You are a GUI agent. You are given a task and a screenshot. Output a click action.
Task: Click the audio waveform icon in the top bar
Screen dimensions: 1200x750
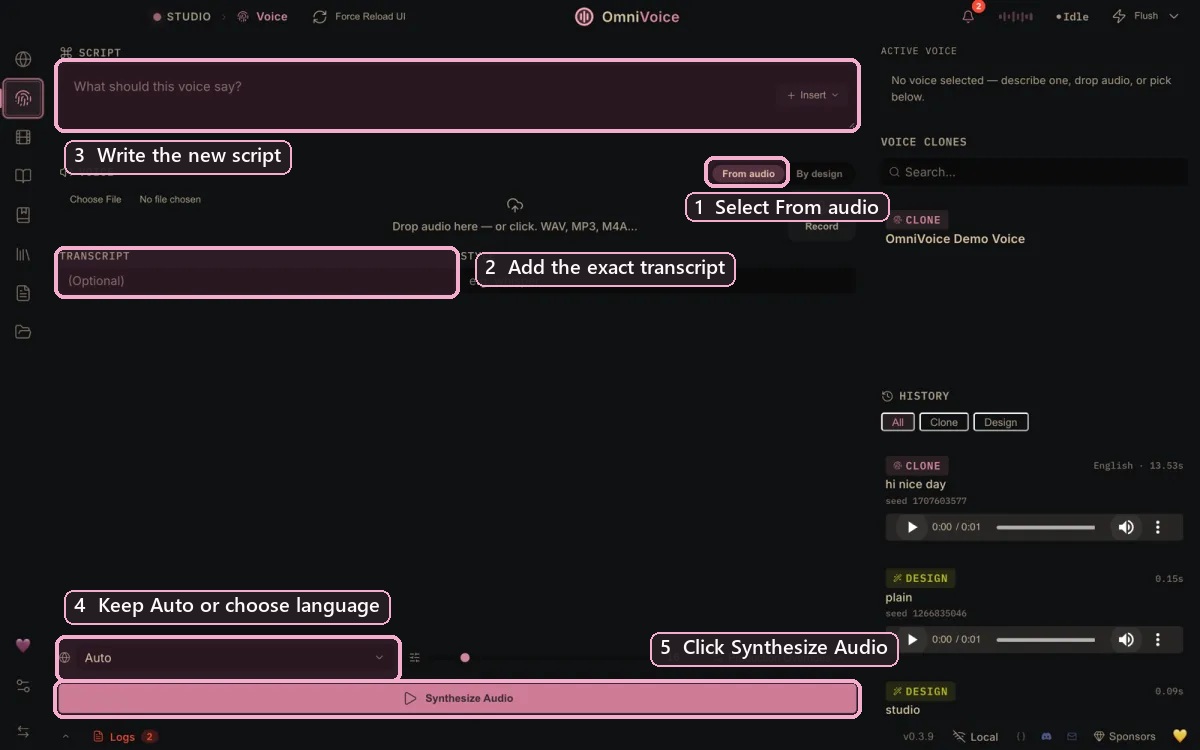tap(1016, 17)
